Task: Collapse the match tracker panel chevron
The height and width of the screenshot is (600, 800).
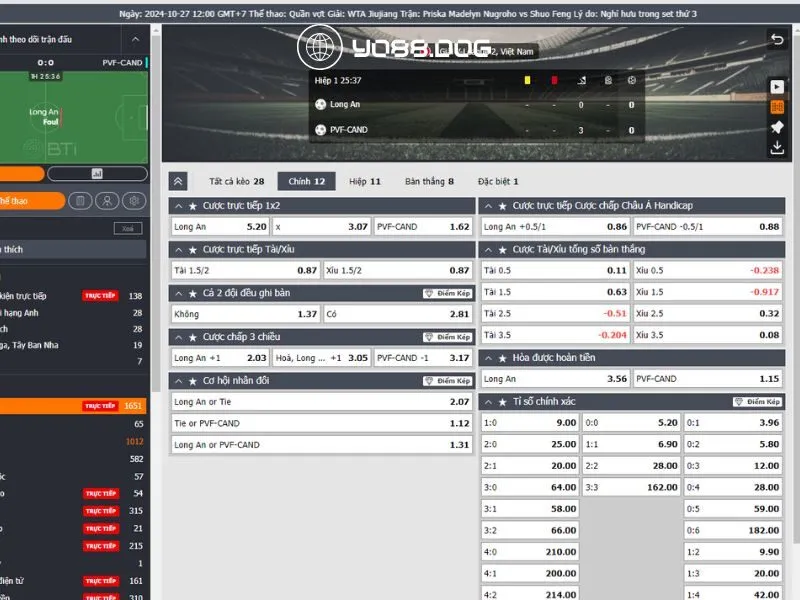Action: [x=136, y=39]
